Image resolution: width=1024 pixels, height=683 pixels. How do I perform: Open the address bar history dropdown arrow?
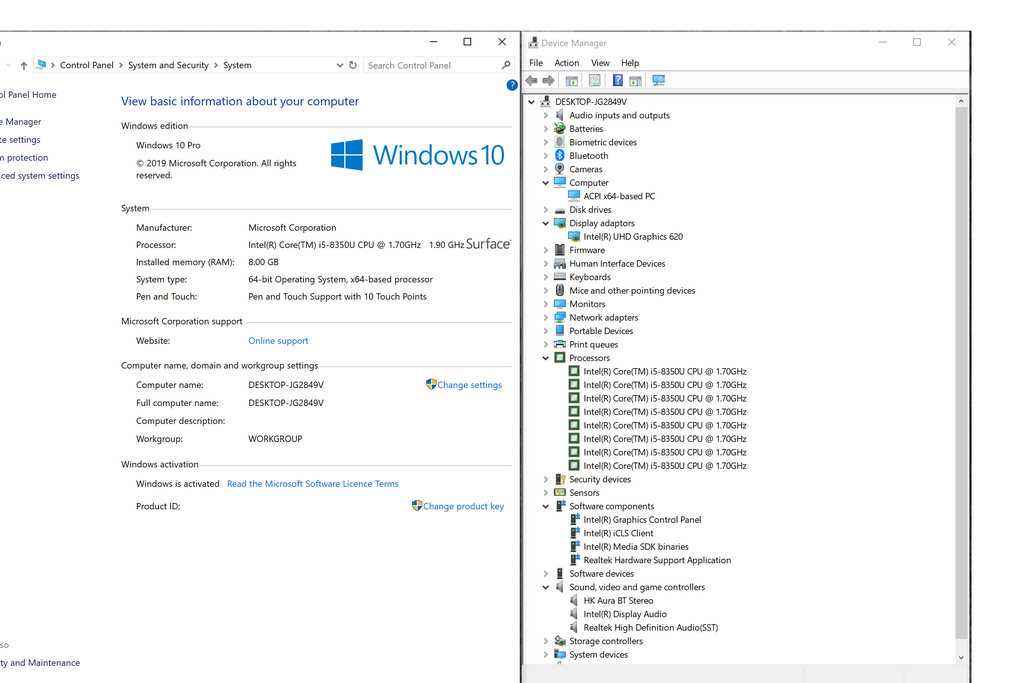click(x=340, y=65)
